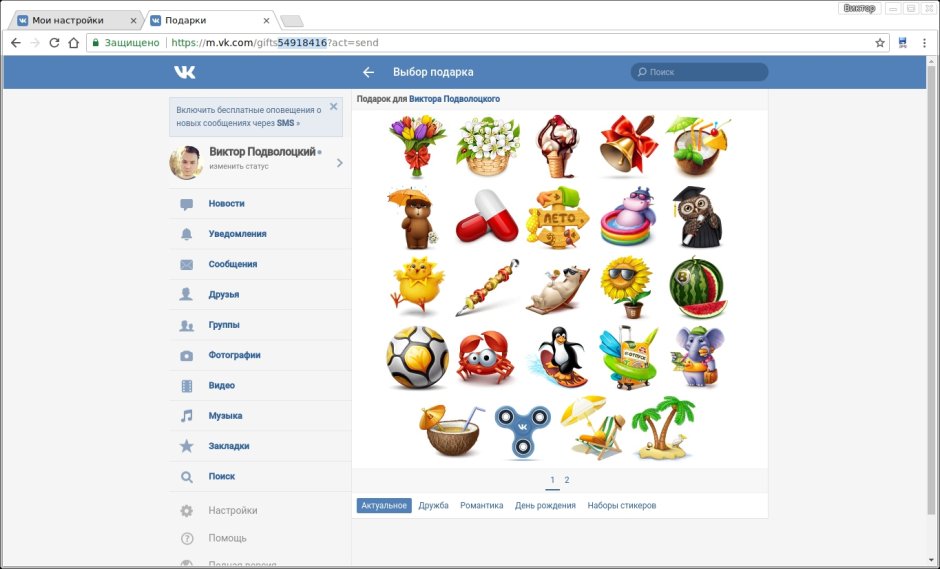Choose the coconut cocktail with cherry gift
940x569 pixels.
click(698, 146)
